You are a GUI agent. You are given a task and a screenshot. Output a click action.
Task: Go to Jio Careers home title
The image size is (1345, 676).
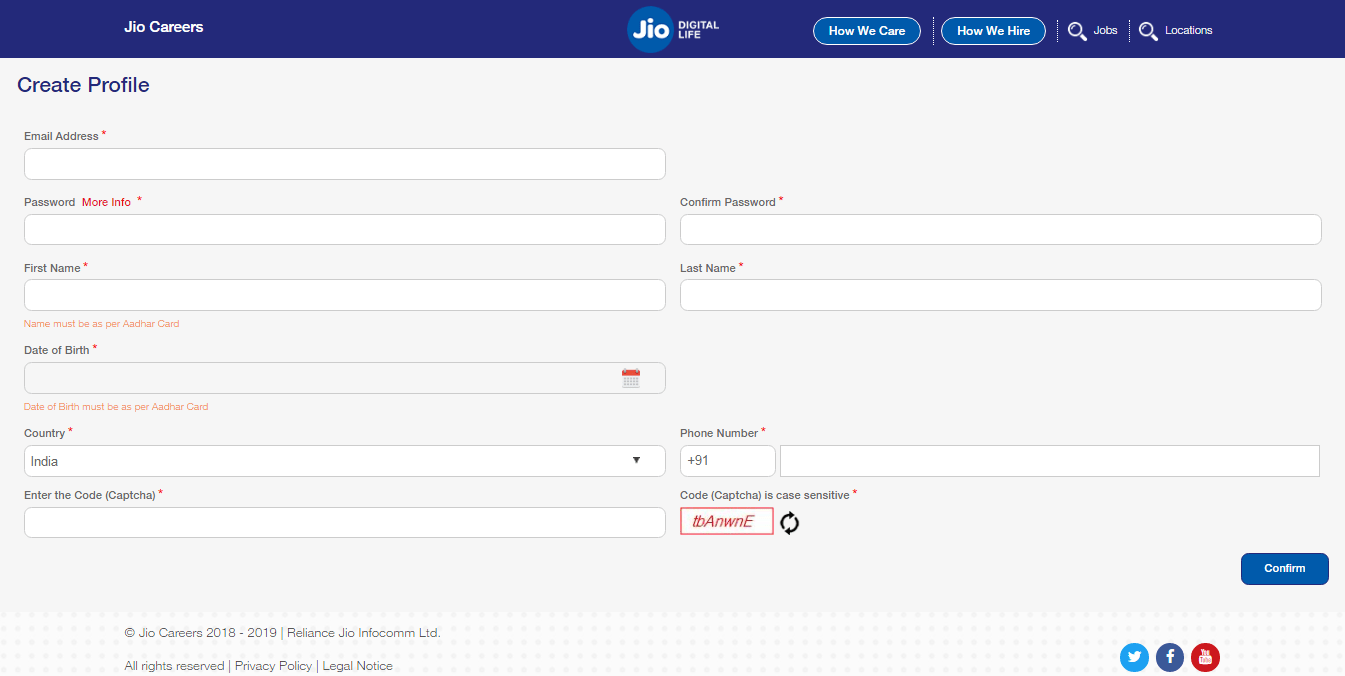163,27
